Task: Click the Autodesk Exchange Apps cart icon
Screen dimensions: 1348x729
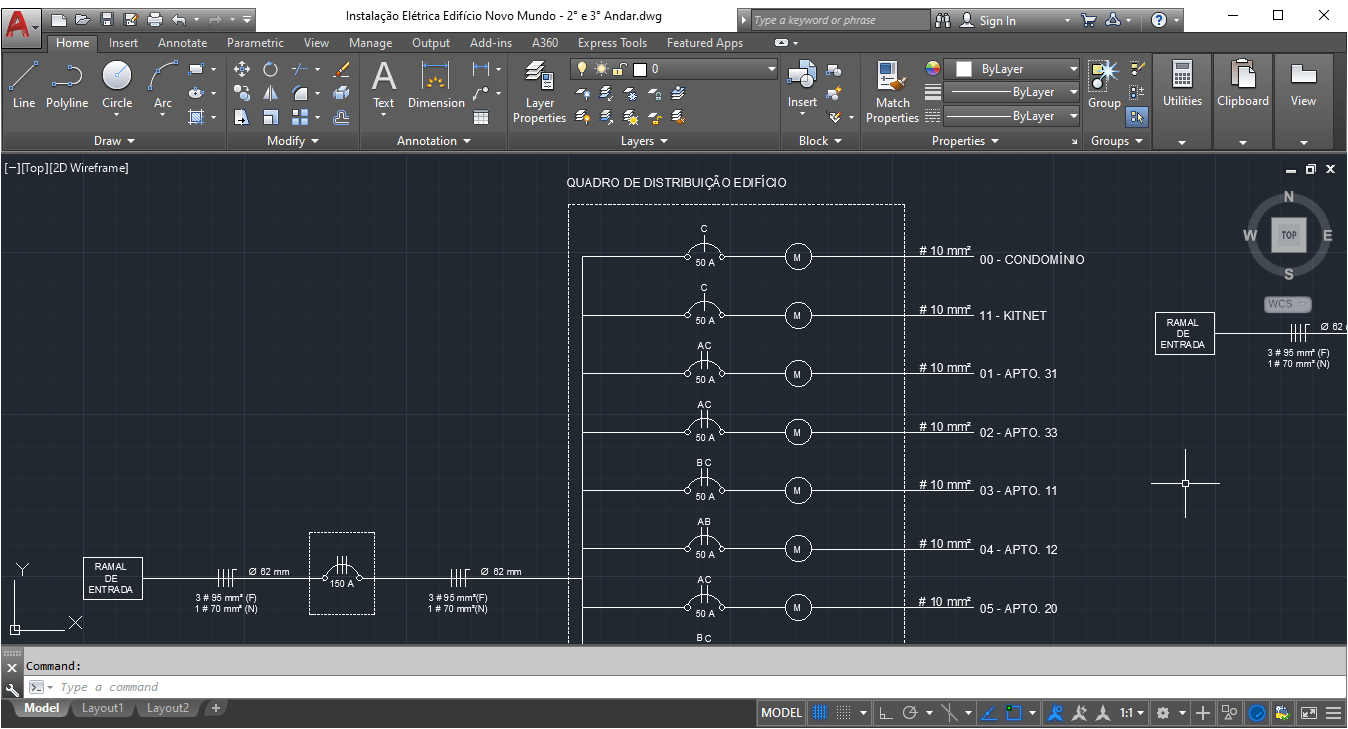Action: tap(1089, 20)
